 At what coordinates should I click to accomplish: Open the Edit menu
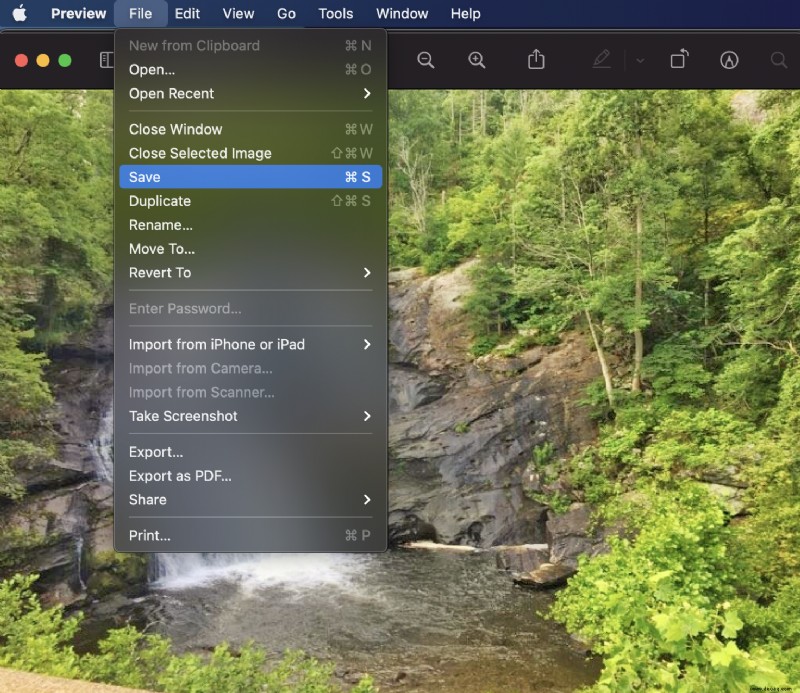pyautogui.click(x=187, y=14)
